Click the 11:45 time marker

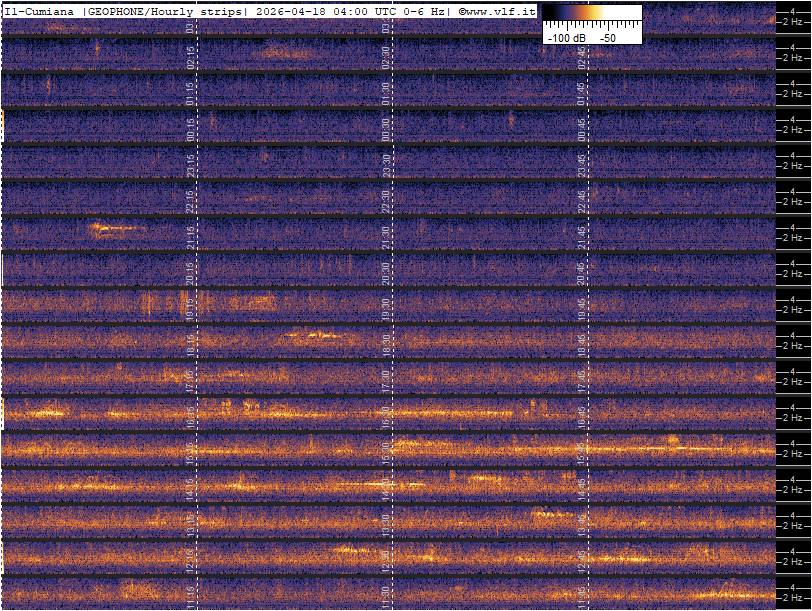582,596
